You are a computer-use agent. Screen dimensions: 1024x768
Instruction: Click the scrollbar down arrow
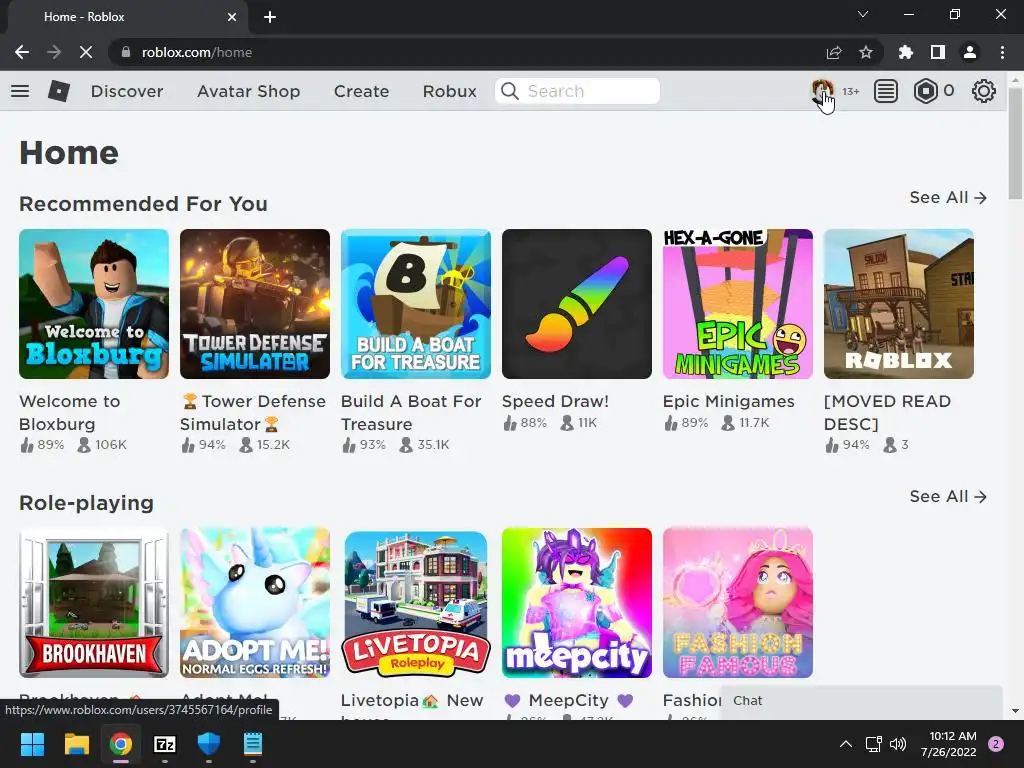(1015, 711)
